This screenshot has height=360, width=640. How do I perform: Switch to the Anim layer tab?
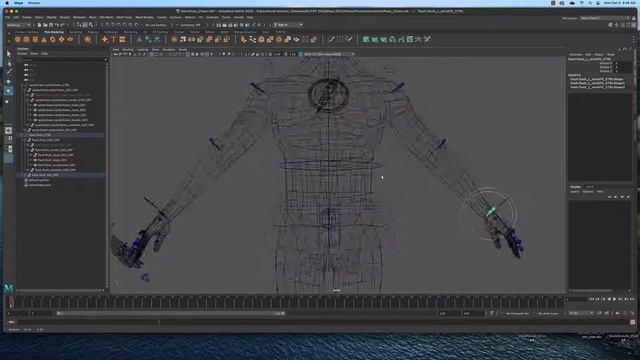[589, 187]
